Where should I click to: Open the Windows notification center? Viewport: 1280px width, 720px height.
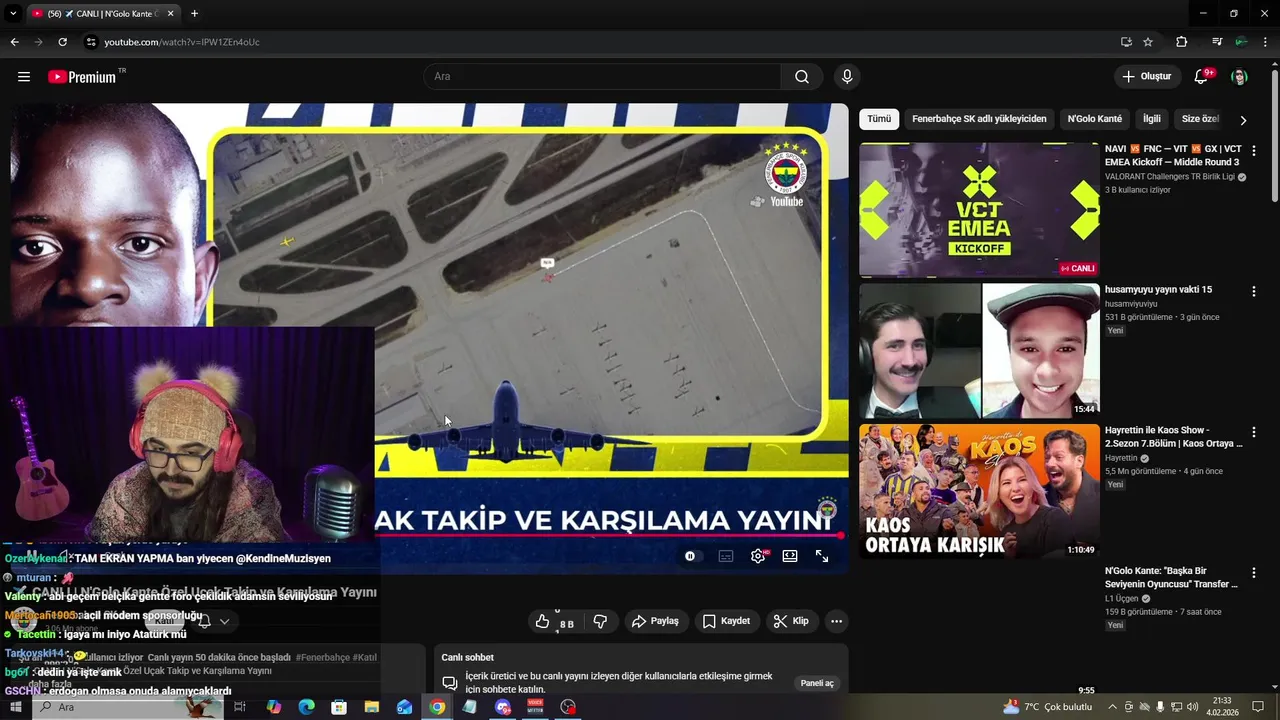pos(1258,707)
